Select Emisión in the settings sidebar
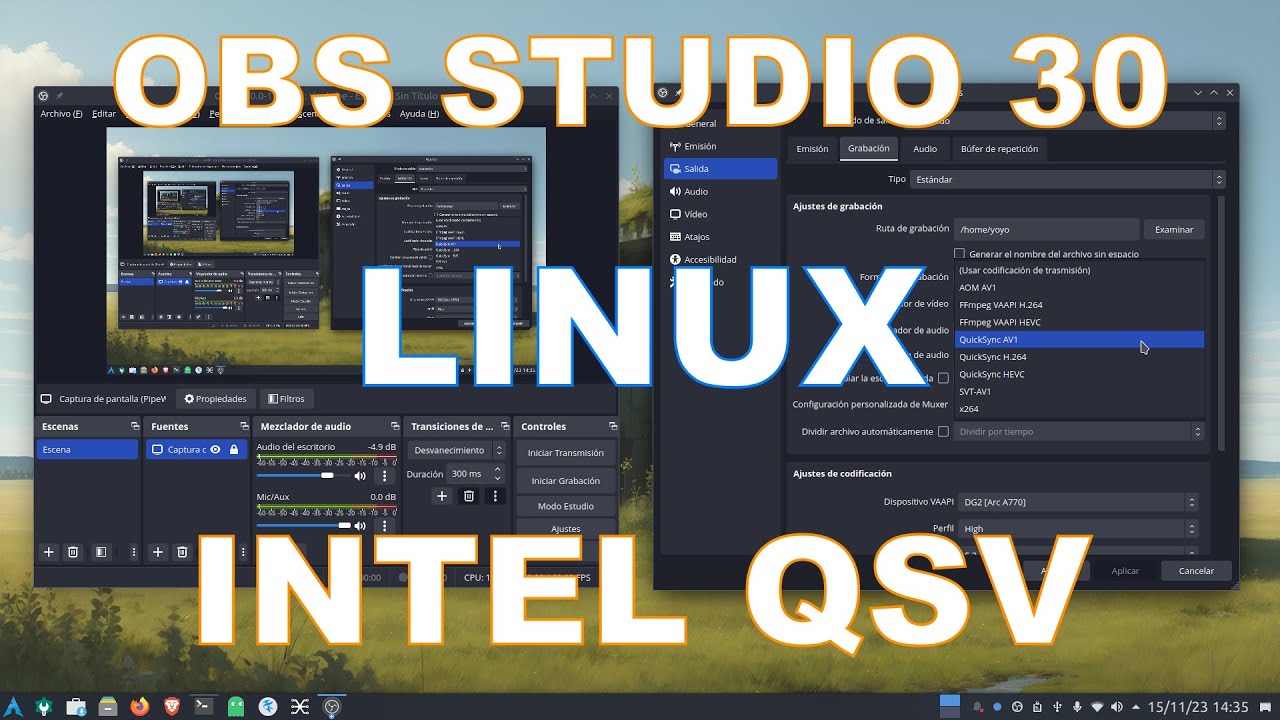 (x=721, y=146)
